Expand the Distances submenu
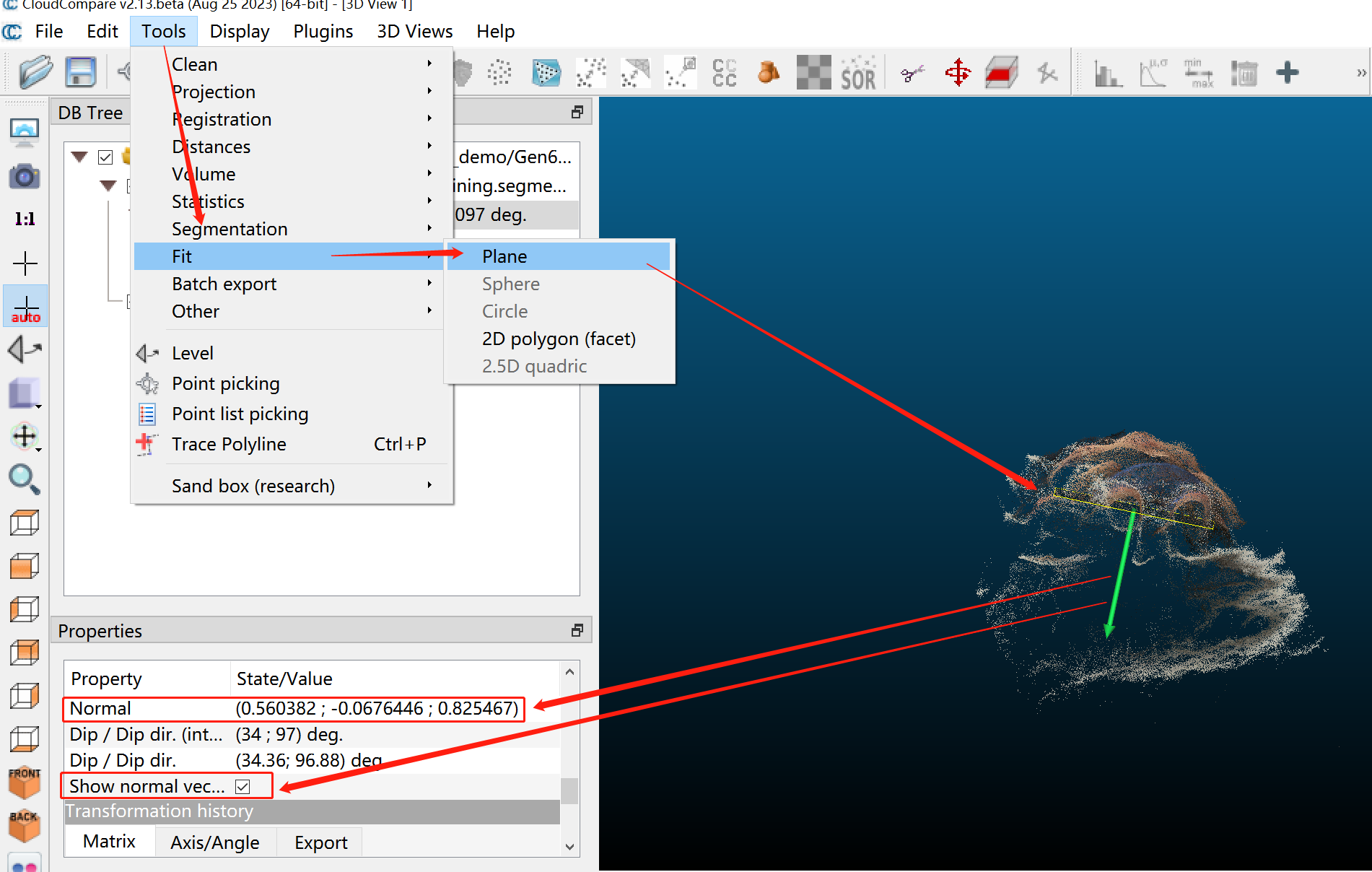Screen dimensions: 1372x872 [x=293, y=147]
